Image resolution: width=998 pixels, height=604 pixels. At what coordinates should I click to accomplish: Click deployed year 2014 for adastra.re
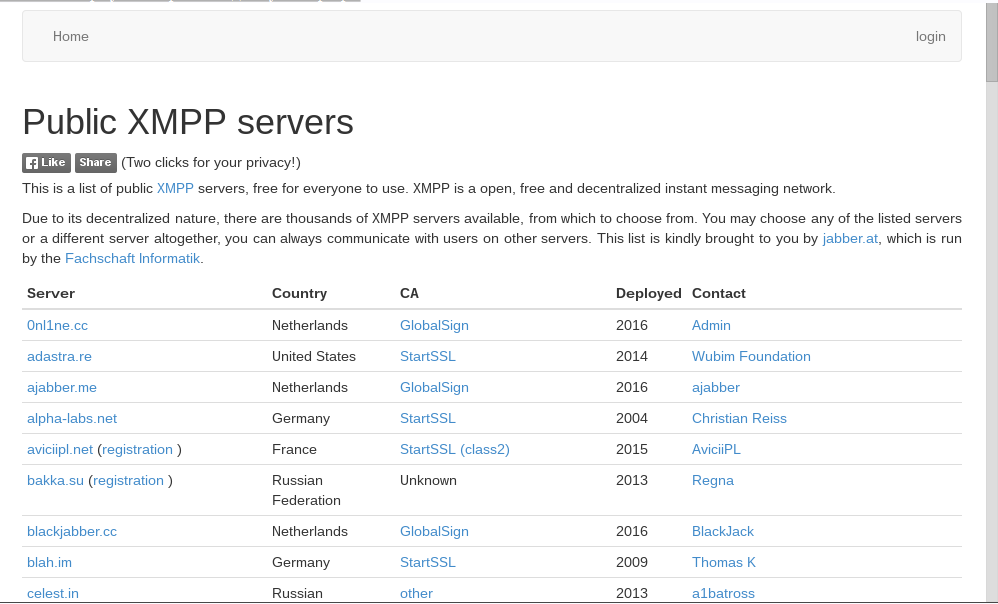point(632,356)
